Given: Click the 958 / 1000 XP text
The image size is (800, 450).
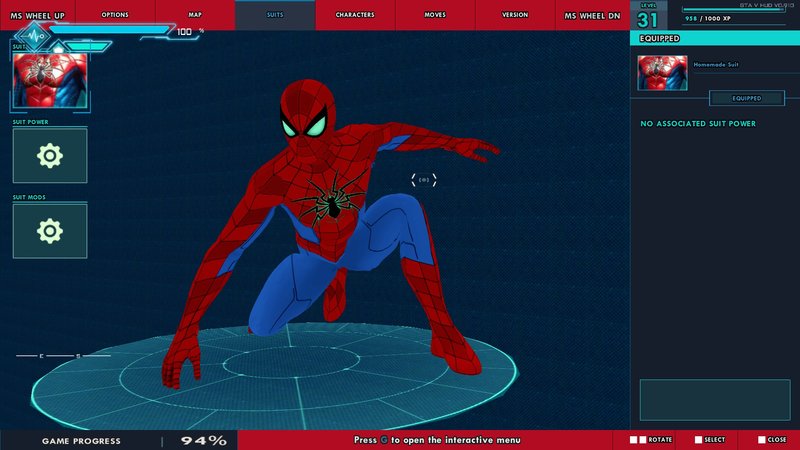Looking at the screenshot, I should point(708,18).
